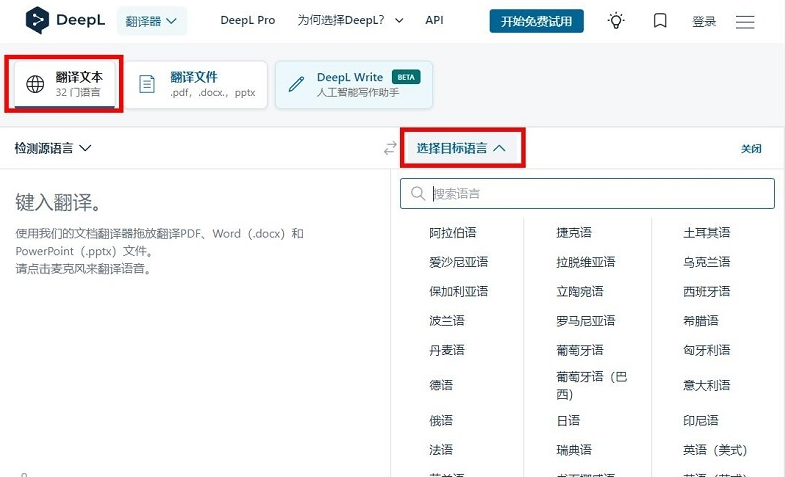Select 爱沙尼亚语 language
Viewport: 785px width, 477px height.
point(458,262)
